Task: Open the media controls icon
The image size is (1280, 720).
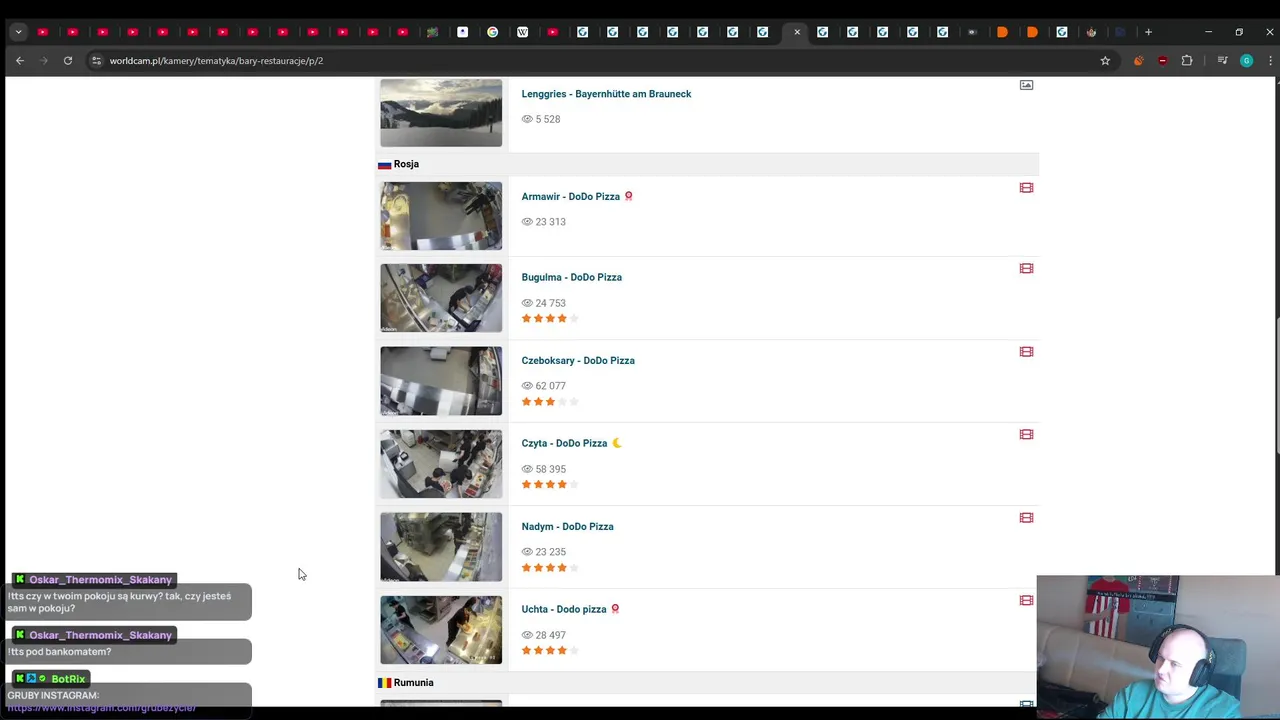Action: click(1222, 61)
